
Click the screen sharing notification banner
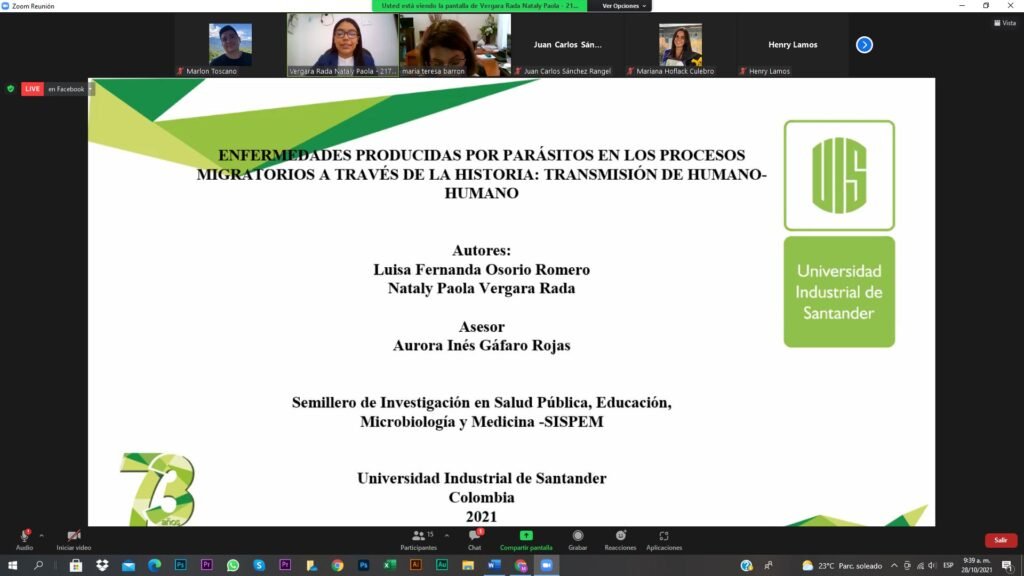tap(479, 6)
